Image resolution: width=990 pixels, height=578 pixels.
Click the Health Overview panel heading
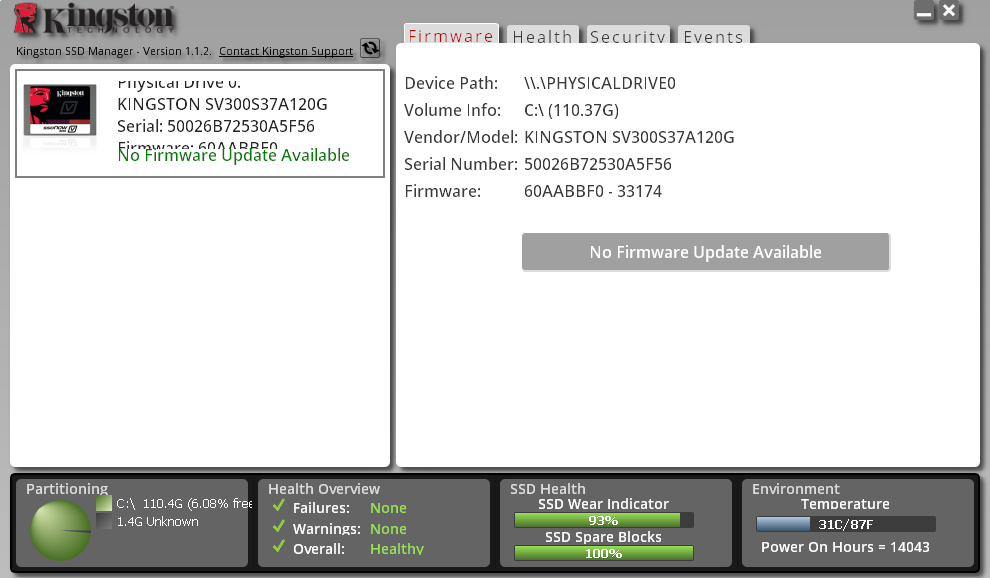click(324, 489)
